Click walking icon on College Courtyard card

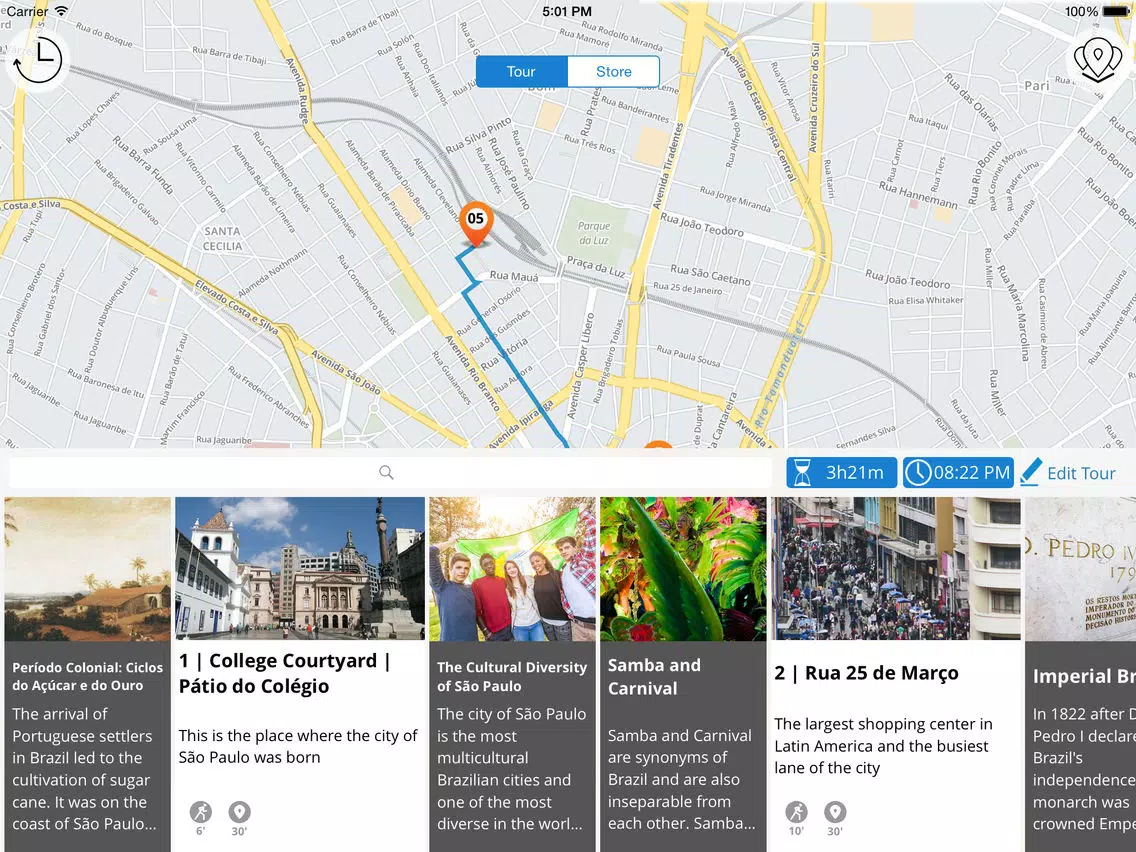(x=201, y=812)
